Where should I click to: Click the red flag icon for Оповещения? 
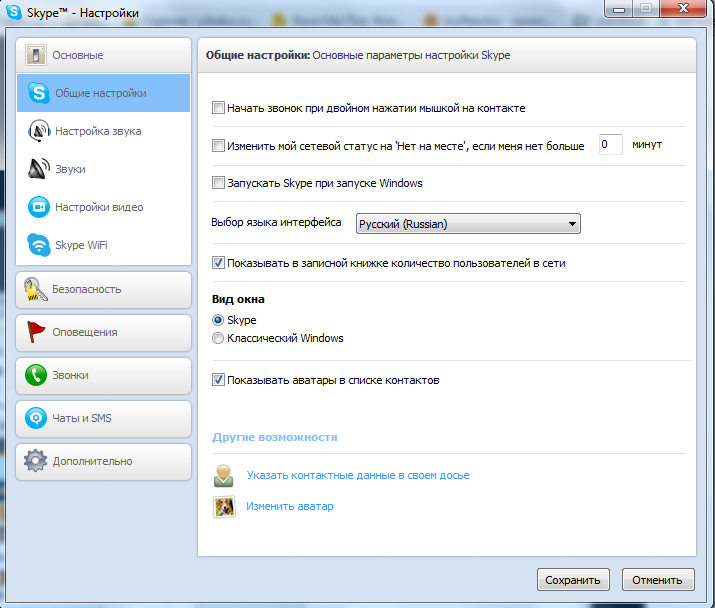point(36,332)
